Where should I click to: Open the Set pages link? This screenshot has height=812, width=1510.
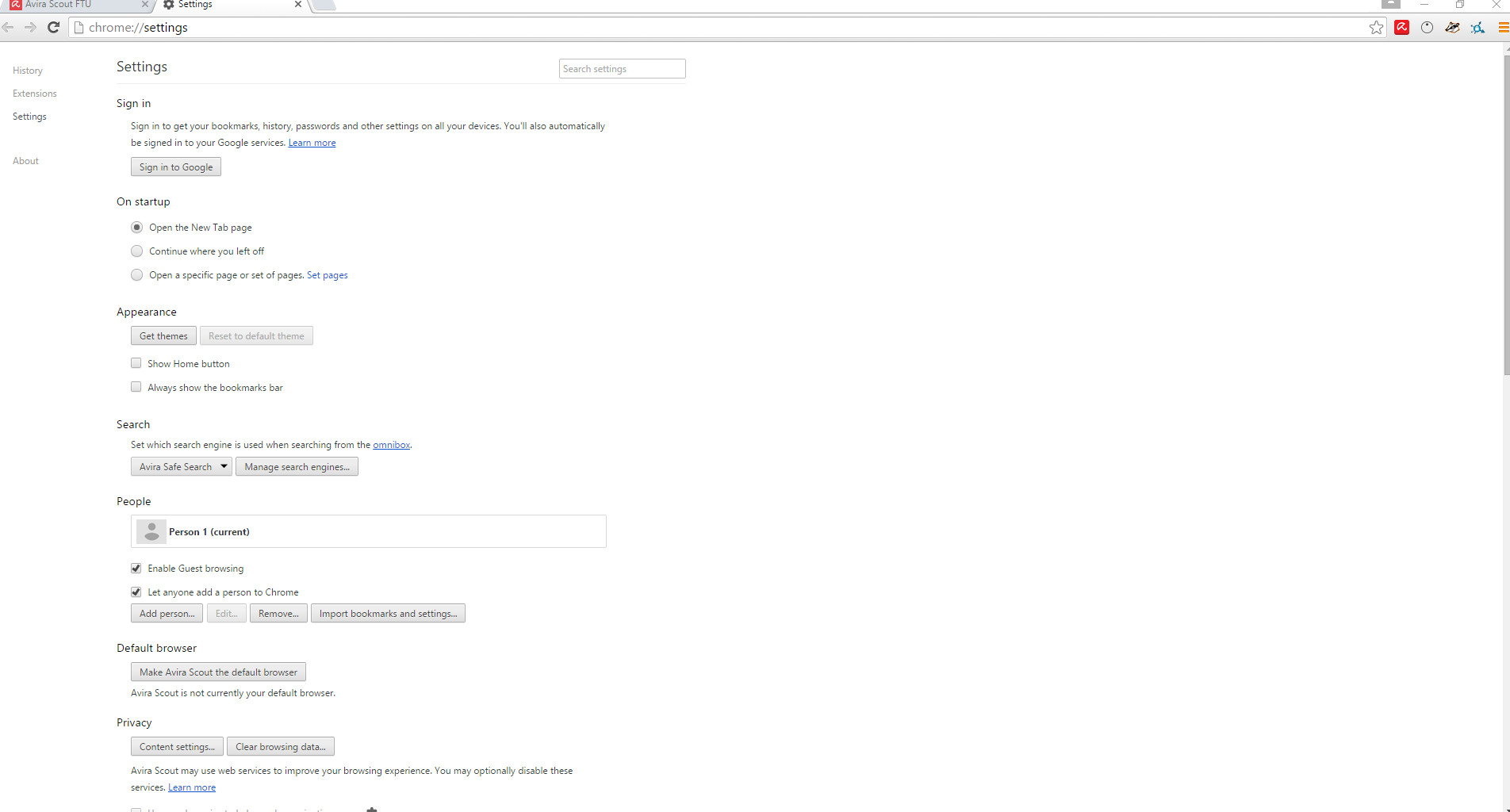click(328, 275)
